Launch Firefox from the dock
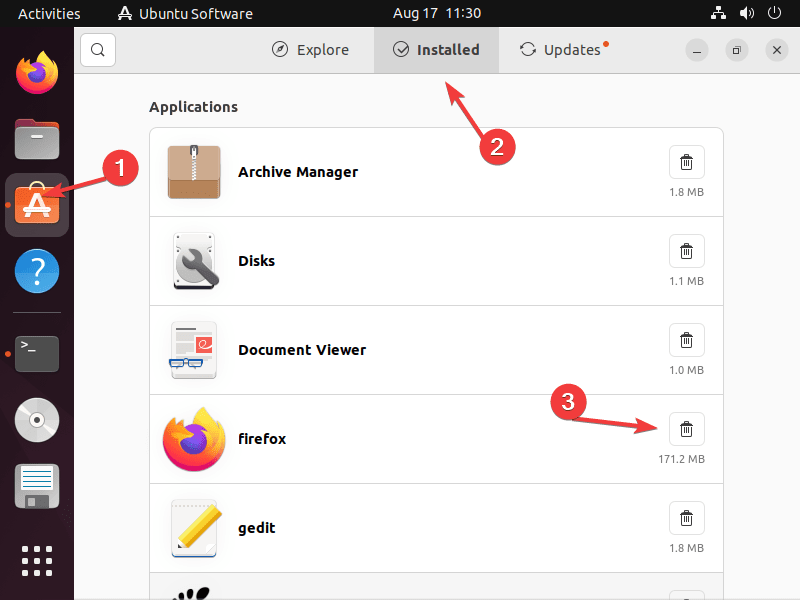The height and width of the screenshot is (600, 800). pyautogui.click(x=36, y=72)
